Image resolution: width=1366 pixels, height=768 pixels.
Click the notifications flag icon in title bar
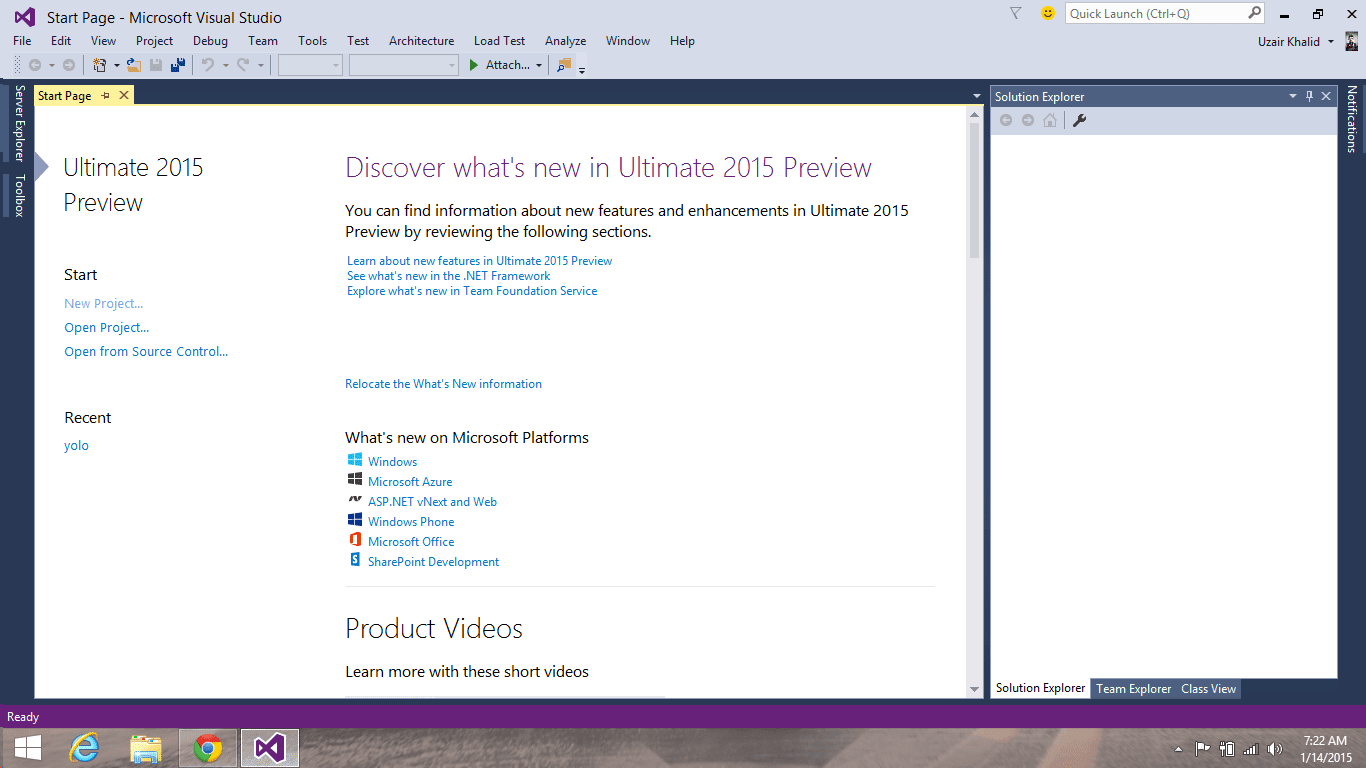point(1016,13)
